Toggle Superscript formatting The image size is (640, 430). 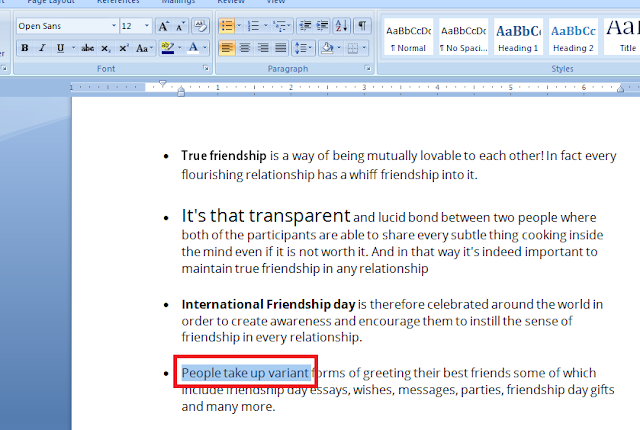123,48
